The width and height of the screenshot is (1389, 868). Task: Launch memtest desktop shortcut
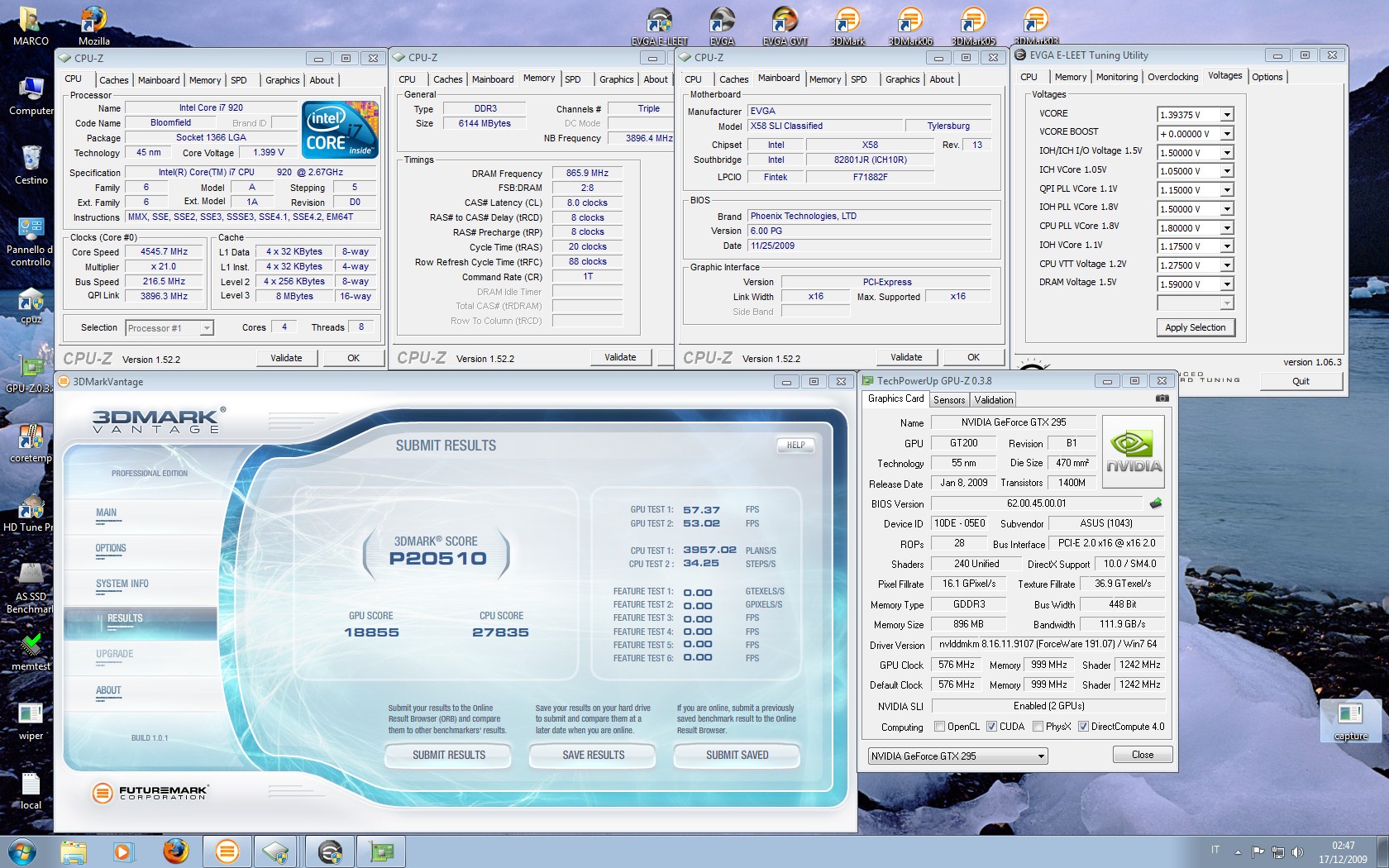[x=31, y=651]
